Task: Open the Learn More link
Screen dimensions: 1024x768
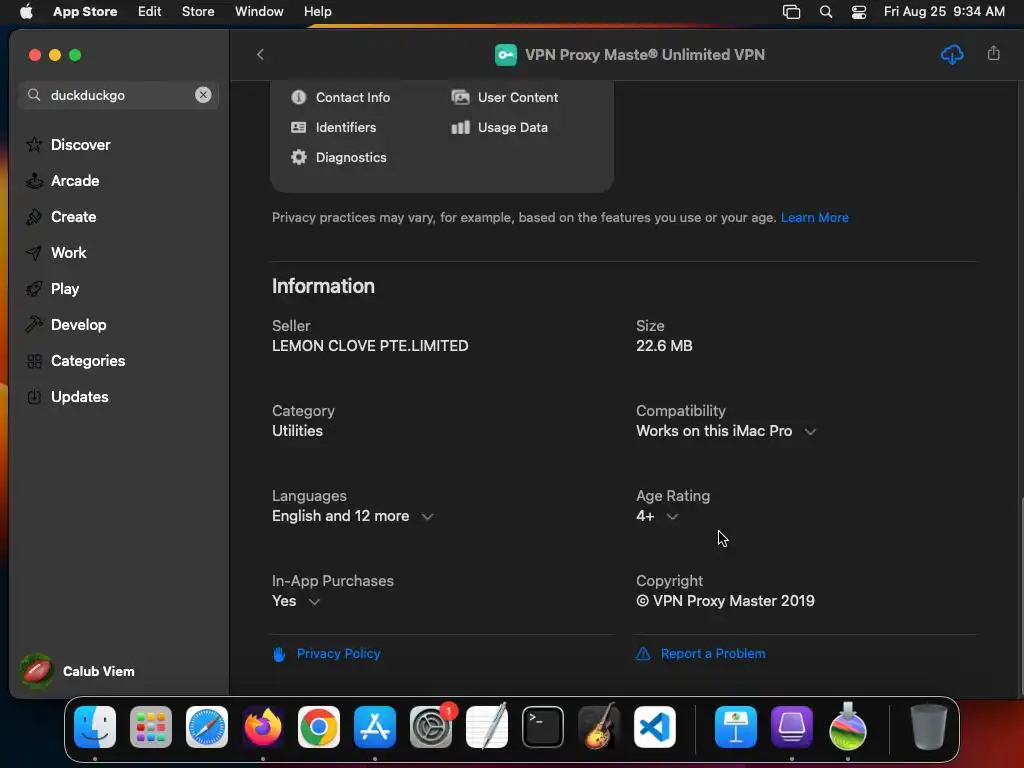Action: [x=814, y=217]
